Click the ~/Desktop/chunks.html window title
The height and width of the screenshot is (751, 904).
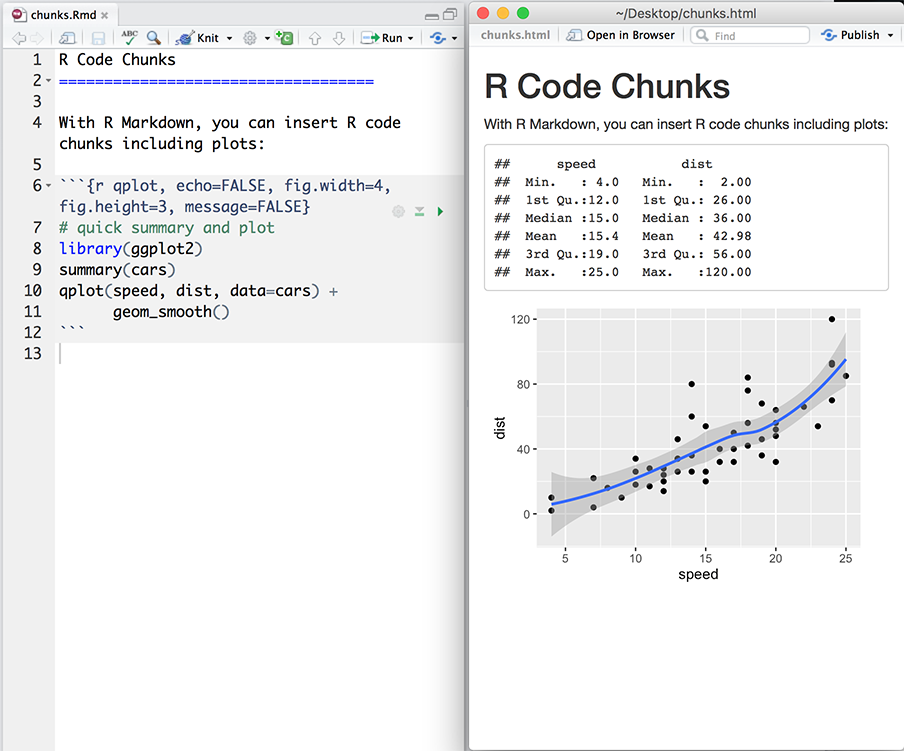tap(686, 13)
